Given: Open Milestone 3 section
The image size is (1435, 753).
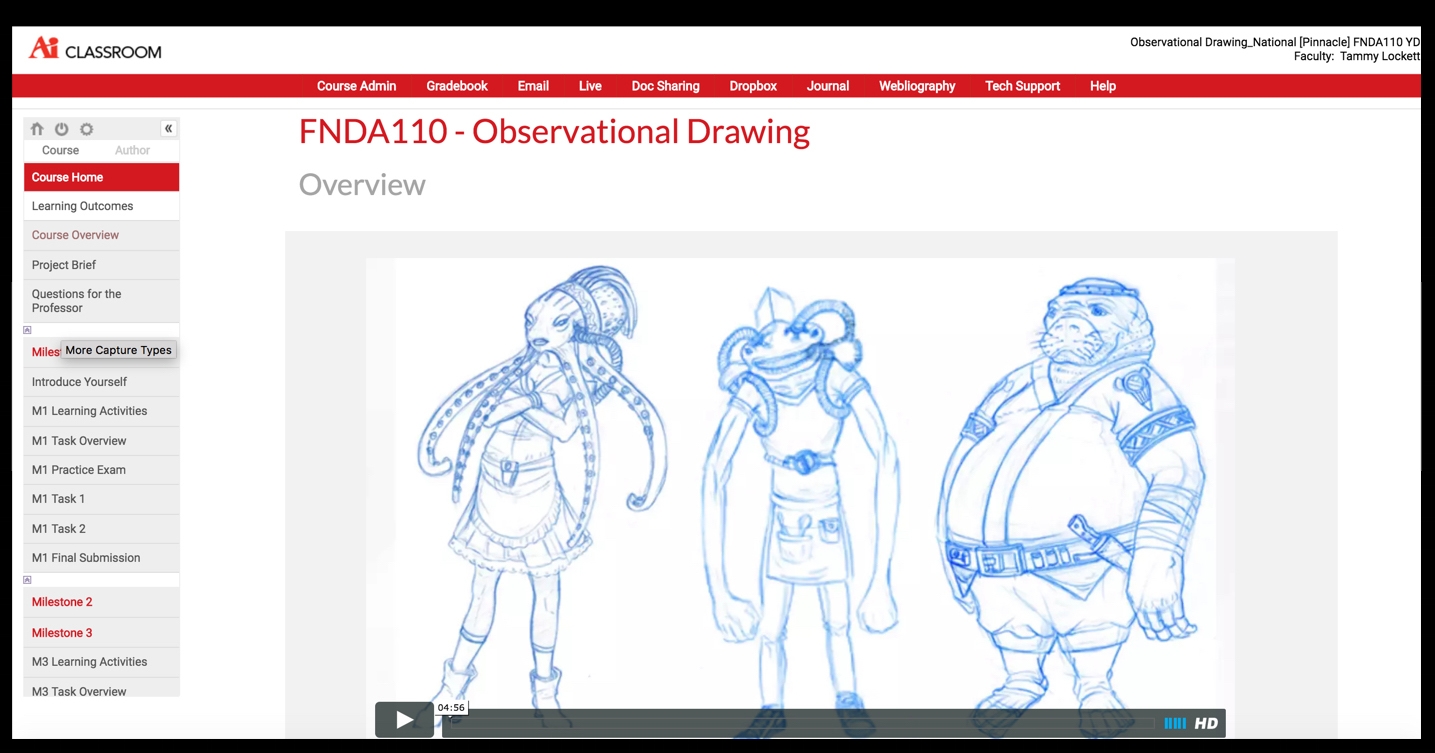Looking at the screenshot, I should [101, 633].
